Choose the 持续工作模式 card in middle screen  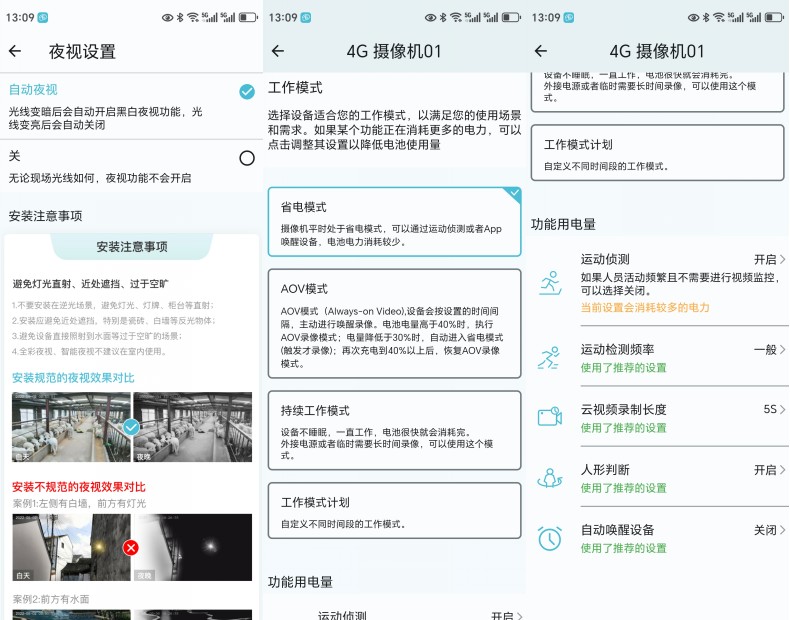point(394,430)
